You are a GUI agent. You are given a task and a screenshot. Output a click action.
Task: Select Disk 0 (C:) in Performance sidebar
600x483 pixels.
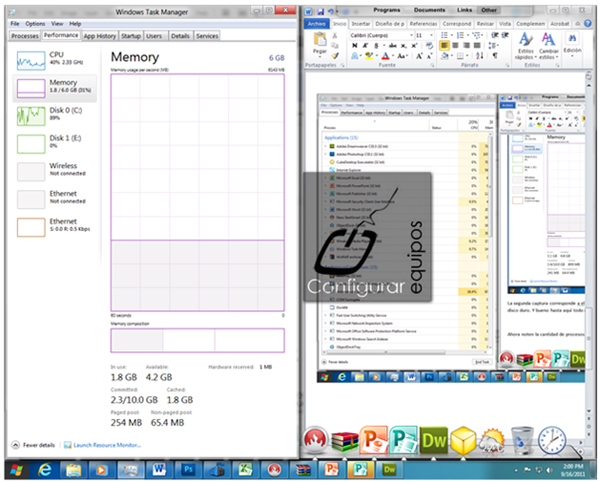(x=54, y=116)
